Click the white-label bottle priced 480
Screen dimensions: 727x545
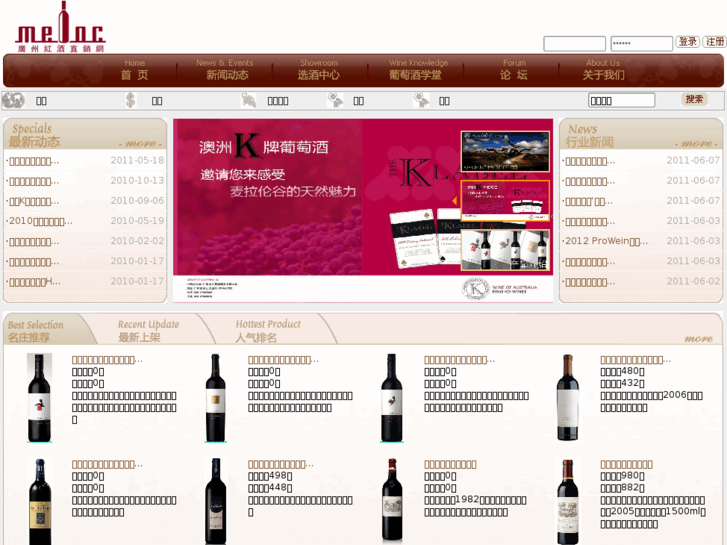click(568, 398)
